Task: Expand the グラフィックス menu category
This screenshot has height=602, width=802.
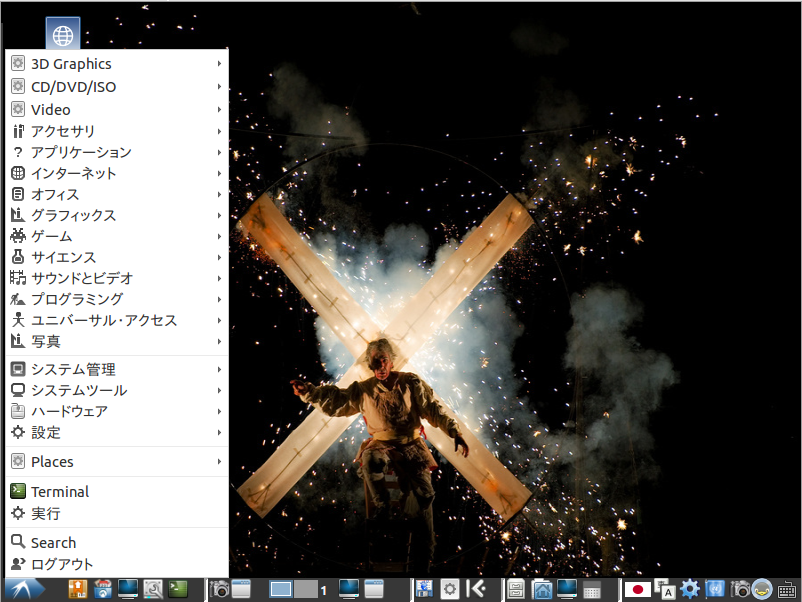Action: 117,215
